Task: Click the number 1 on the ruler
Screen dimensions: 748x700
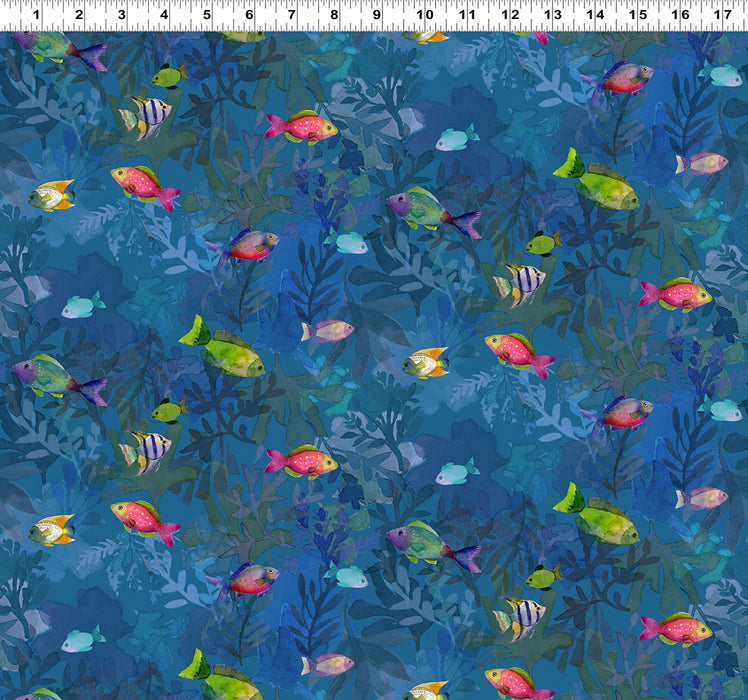Action: pyautogui.click(x=36, y=15)
